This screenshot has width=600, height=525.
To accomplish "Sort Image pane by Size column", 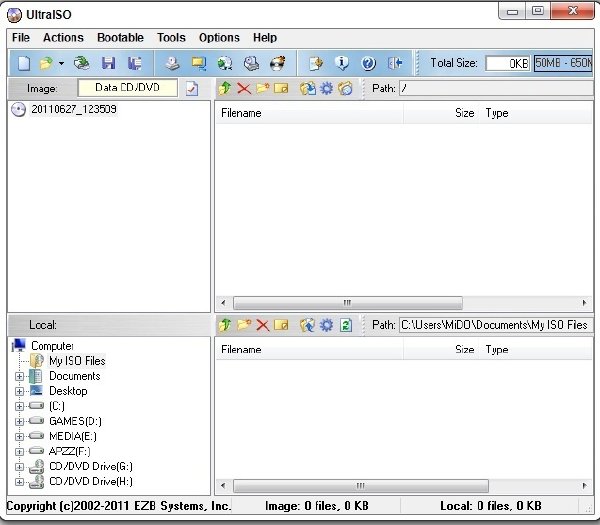I will [x=441, y=113].
